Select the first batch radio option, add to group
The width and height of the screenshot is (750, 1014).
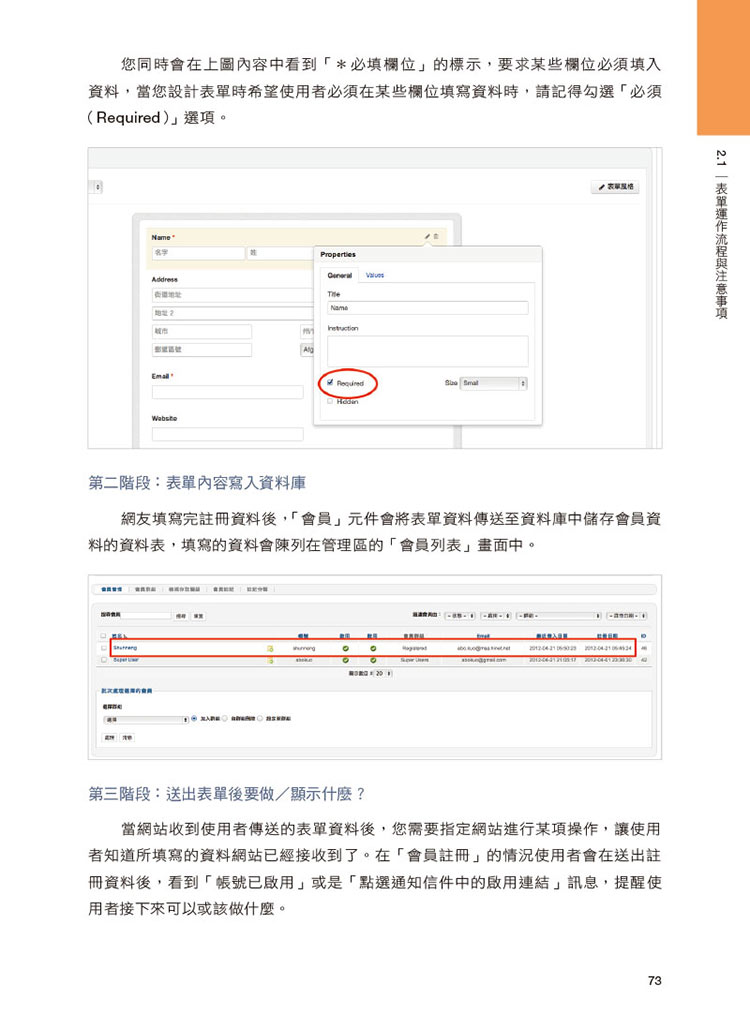click(194, 718)
